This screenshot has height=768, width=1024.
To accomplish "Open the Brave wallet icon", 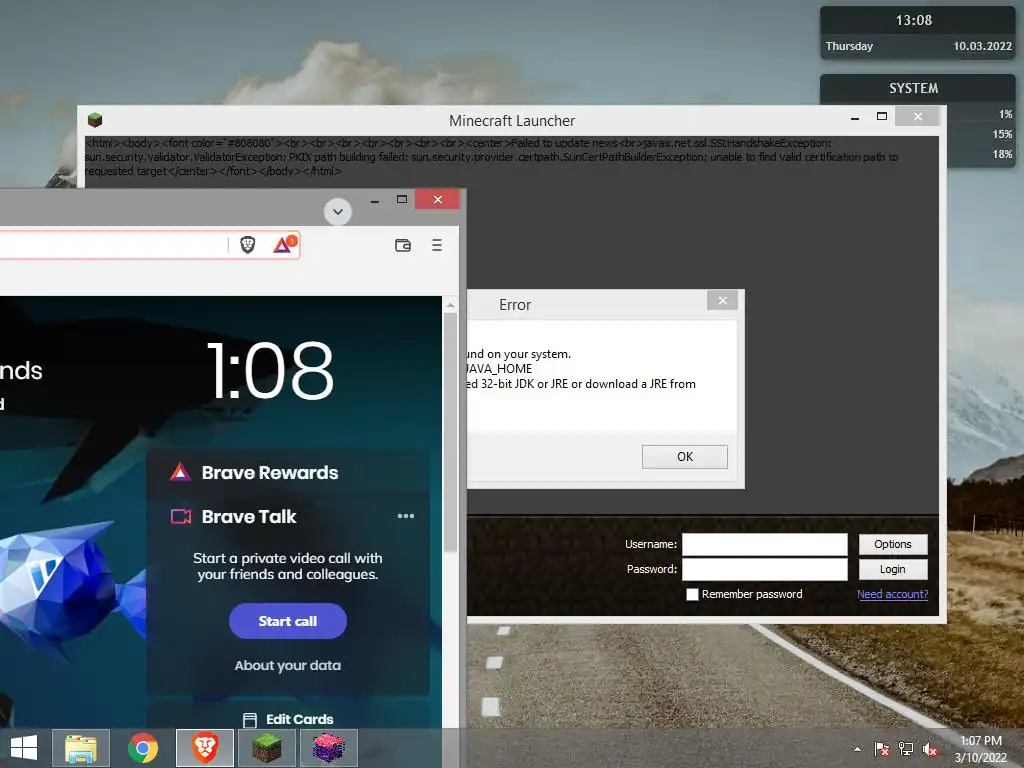I will (403, 245).
